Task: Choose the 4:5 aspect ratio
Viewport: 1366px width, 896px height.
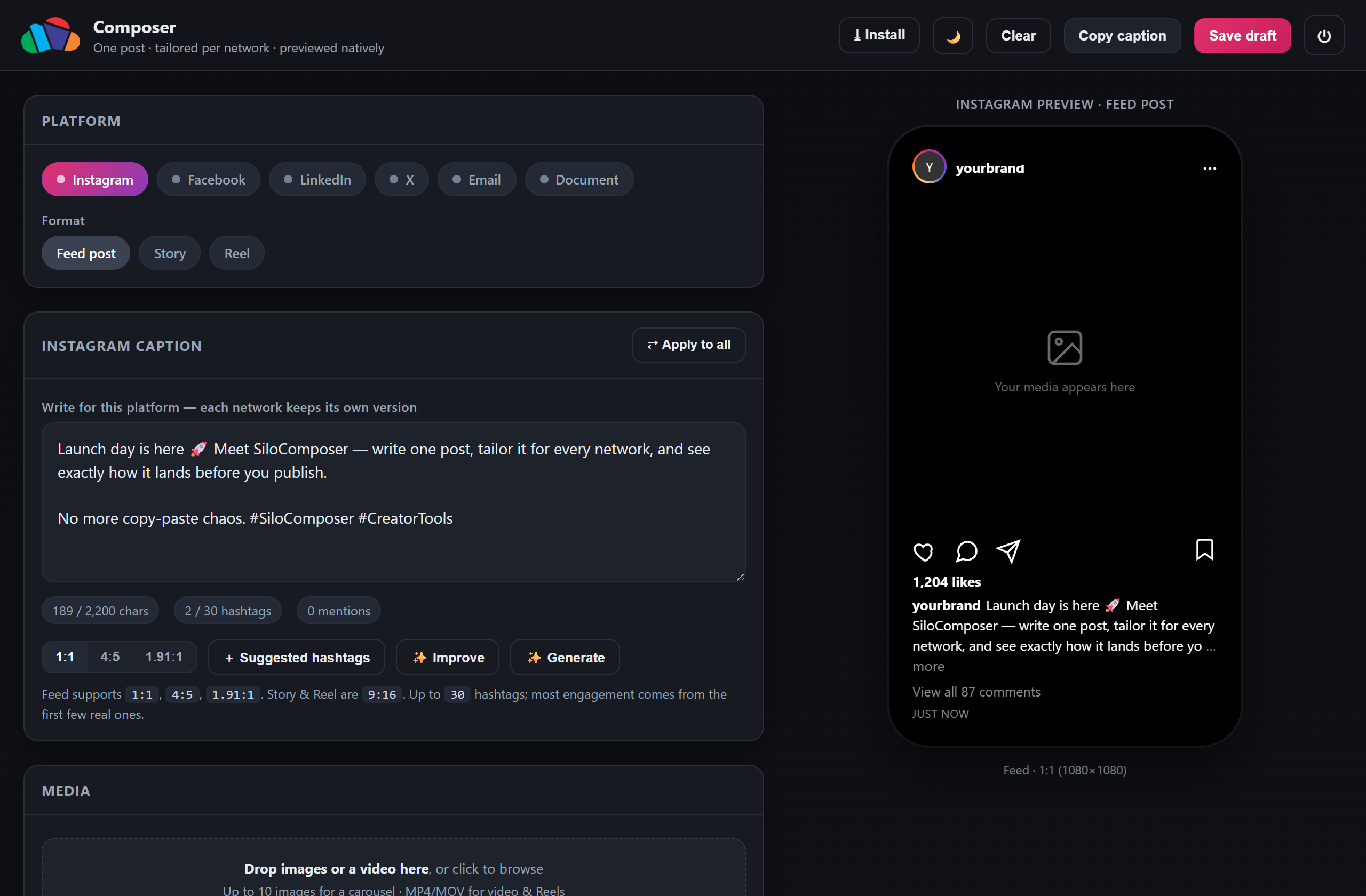Action: (x=110, y=657)
